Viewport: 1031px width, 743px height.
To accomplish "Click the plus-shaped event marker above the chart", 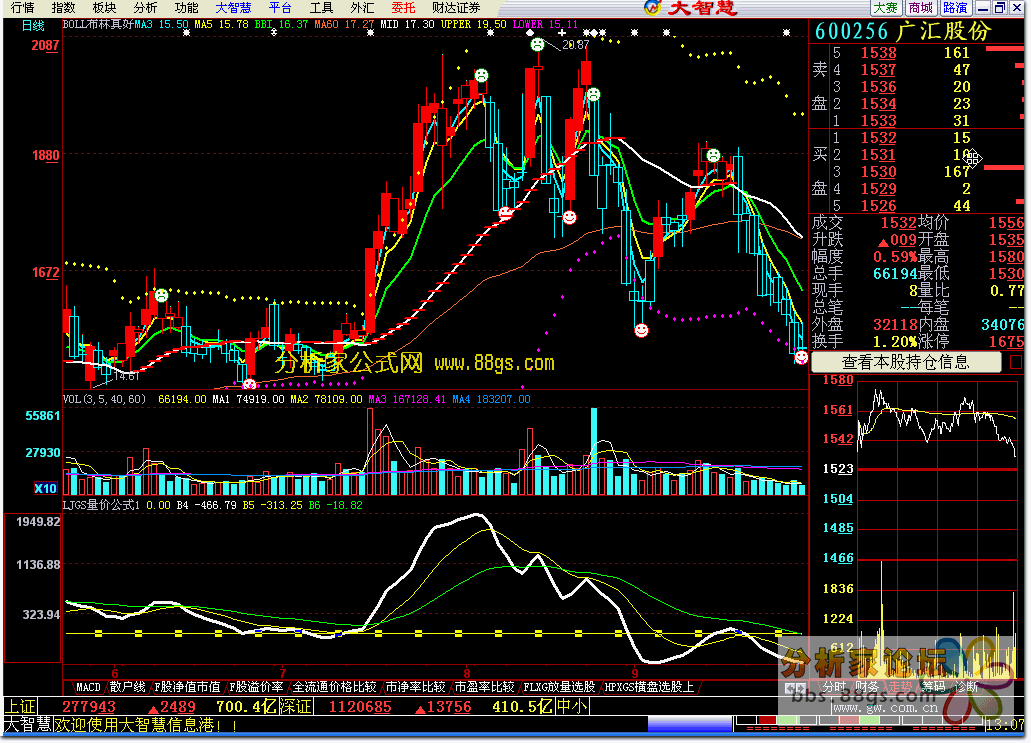I will pos(562,32).
